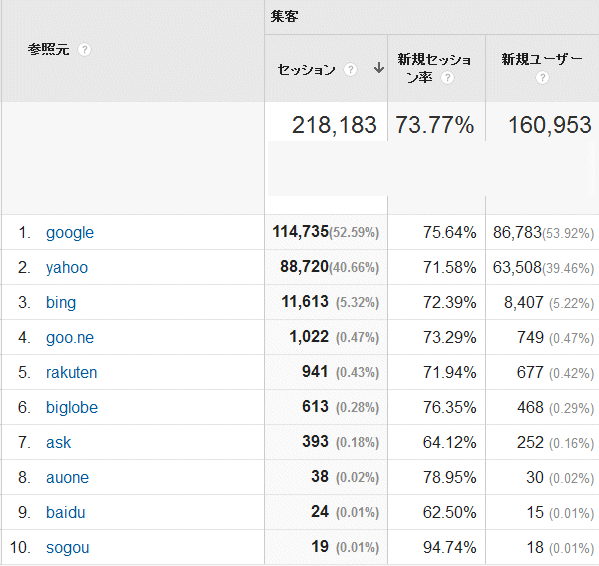This screenshot has width=599, height=566.
Task: Open the ask source link
Action: [58, 443]
